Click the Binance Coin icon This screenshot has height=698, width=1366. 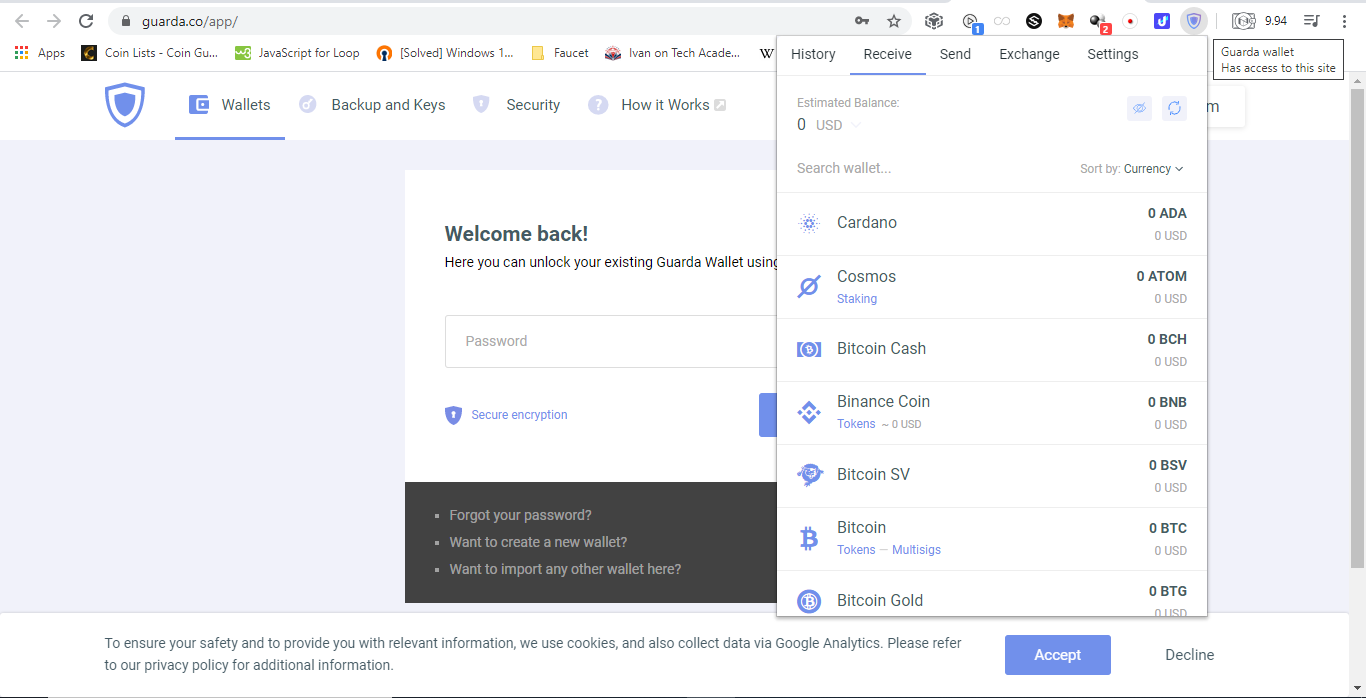click(809, 412)
